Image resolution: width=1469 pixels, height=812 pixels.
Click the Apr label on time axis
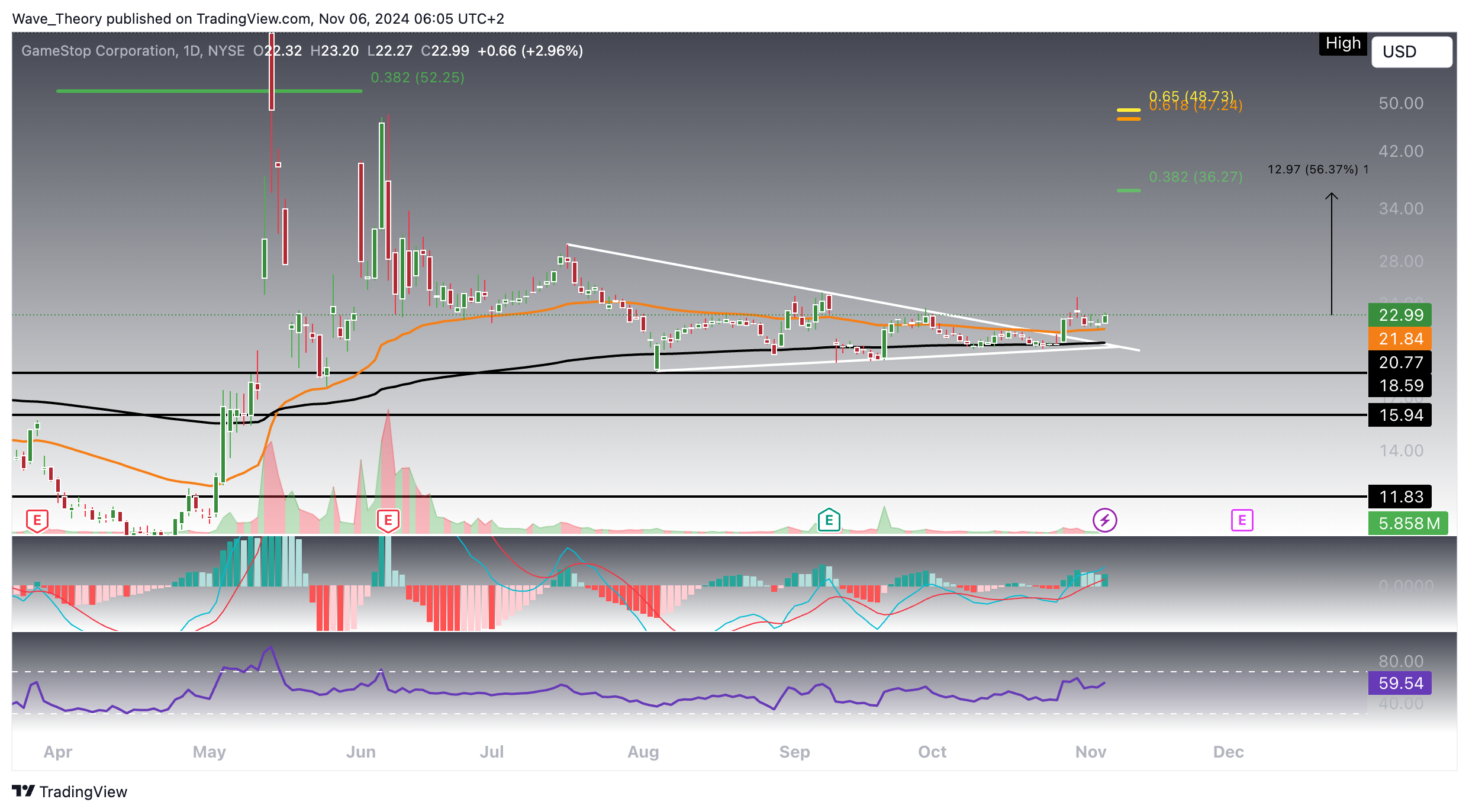pyautogui.click(x=58, y=752)
